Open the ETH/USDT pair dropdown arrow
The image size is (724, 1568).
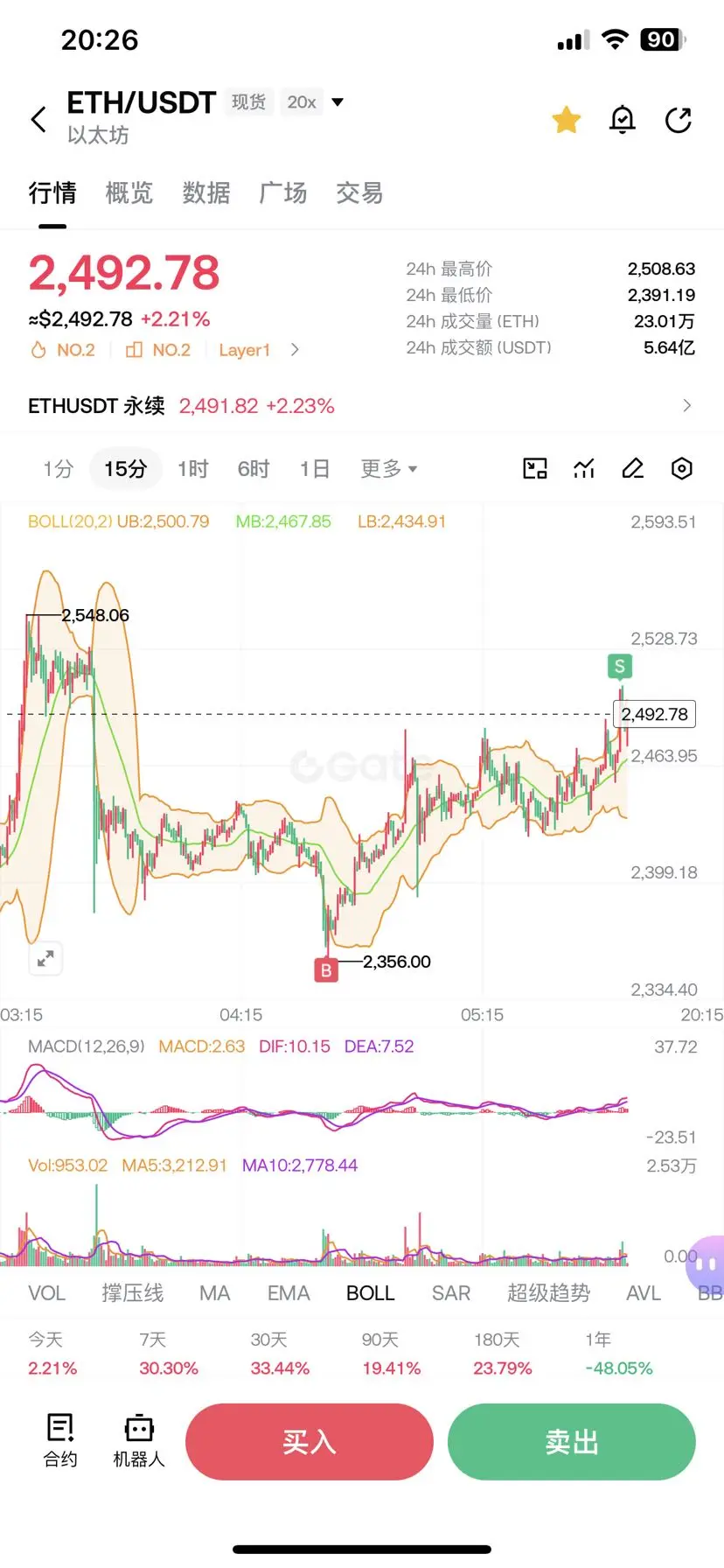coord(338,102)
